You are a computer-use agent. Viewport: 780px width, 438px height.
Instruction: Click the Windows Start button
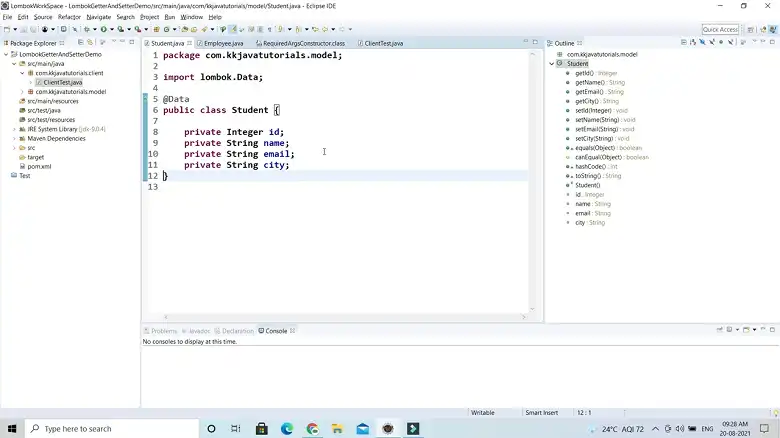click(12, 429)
